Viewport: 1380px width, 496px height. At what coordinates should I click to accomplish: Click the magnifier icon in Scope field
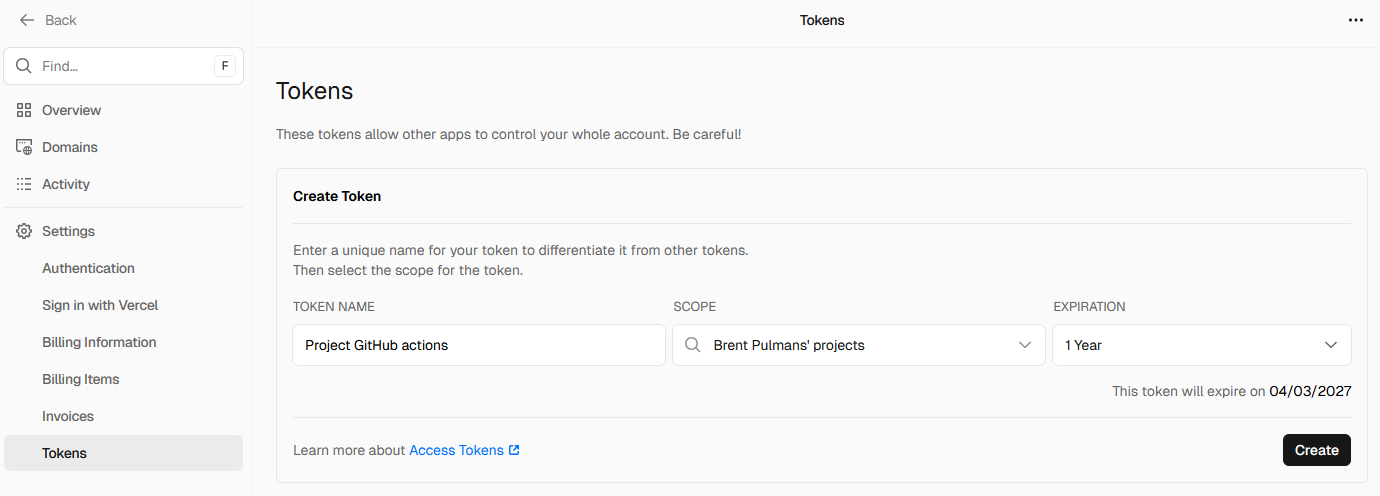[x=692, y=345]
